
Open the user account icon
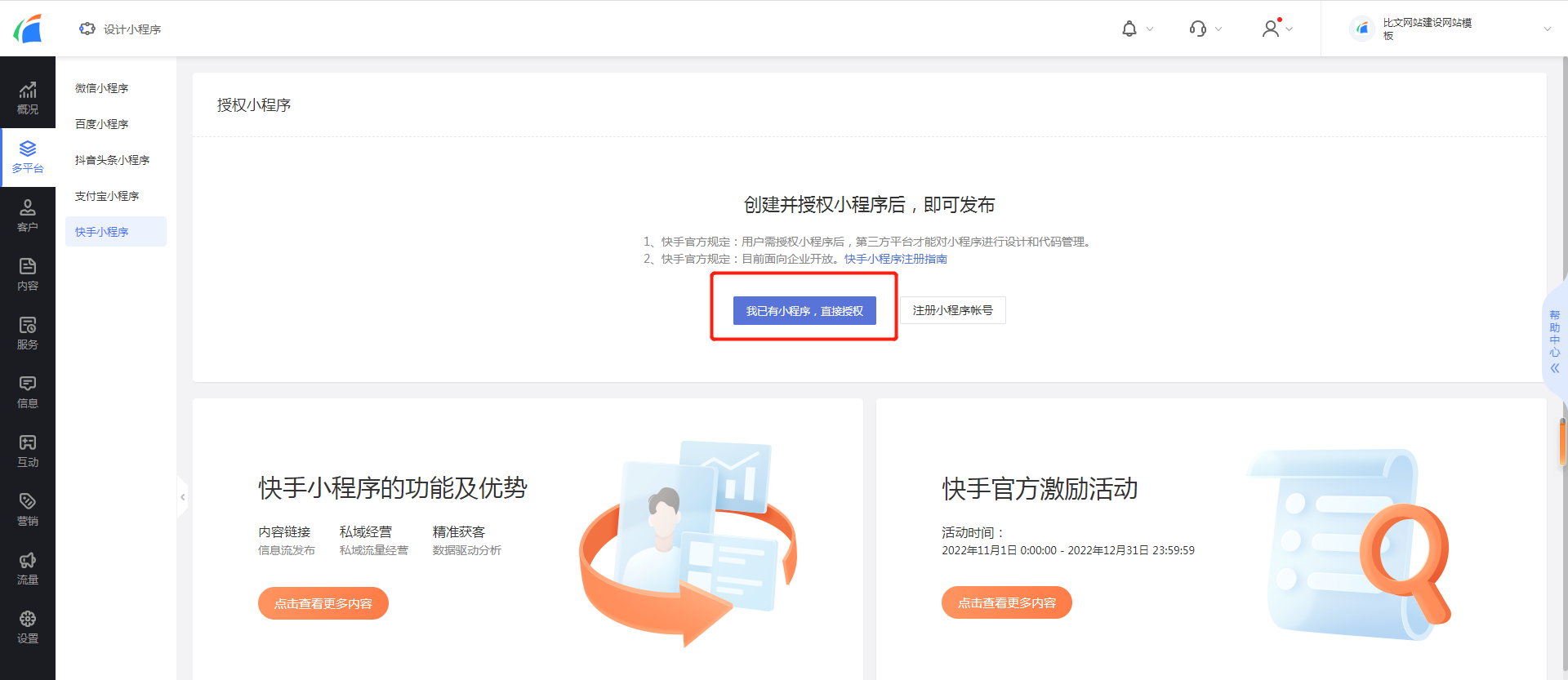pos(1270,29)
